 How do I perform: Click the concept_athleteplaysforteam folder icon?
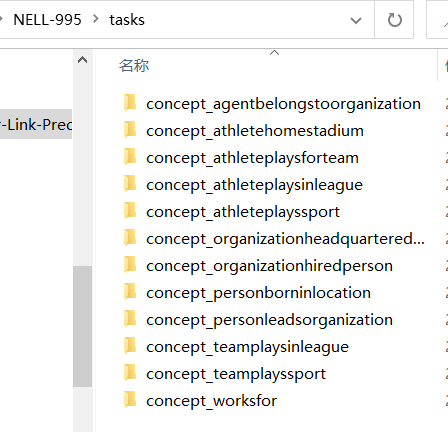point(130,156)
